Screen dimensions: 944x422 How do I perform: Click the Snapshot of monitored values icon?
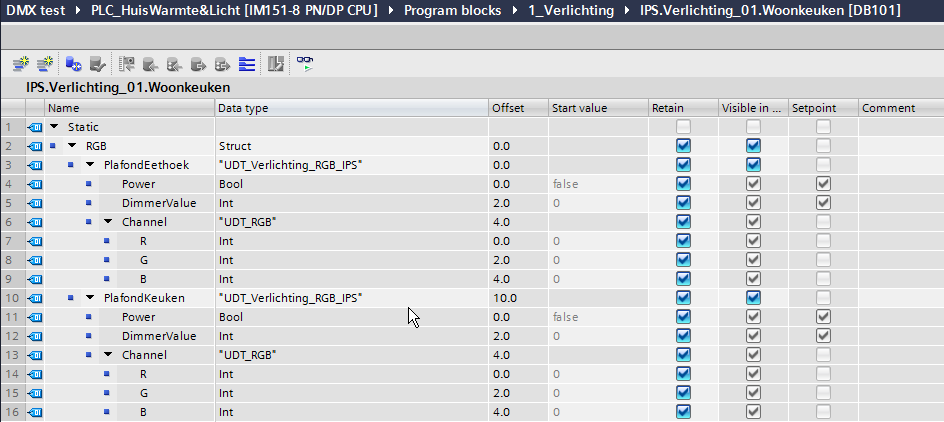126,63
